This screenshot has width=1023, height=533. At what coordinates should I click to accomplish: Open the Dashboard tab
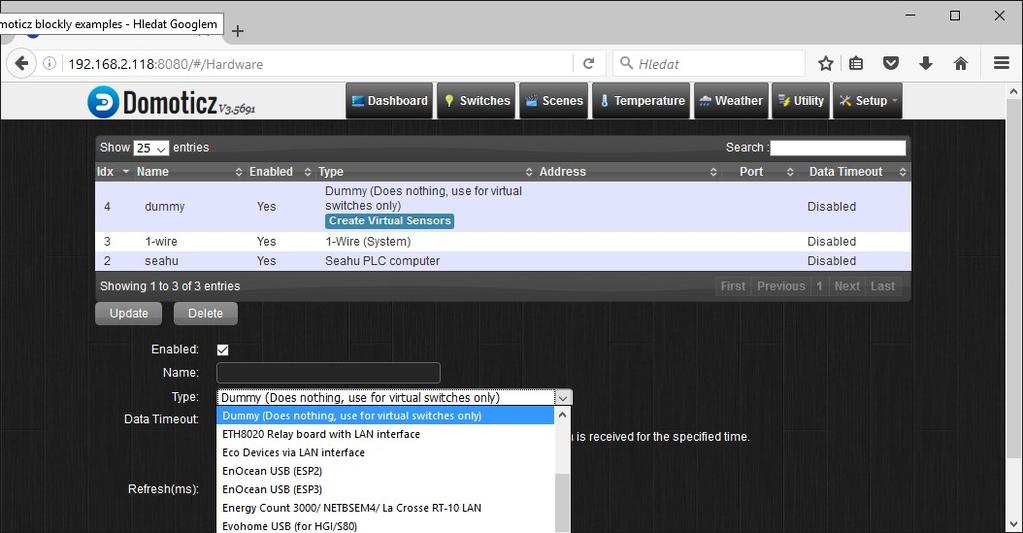[x=389, y=100]
